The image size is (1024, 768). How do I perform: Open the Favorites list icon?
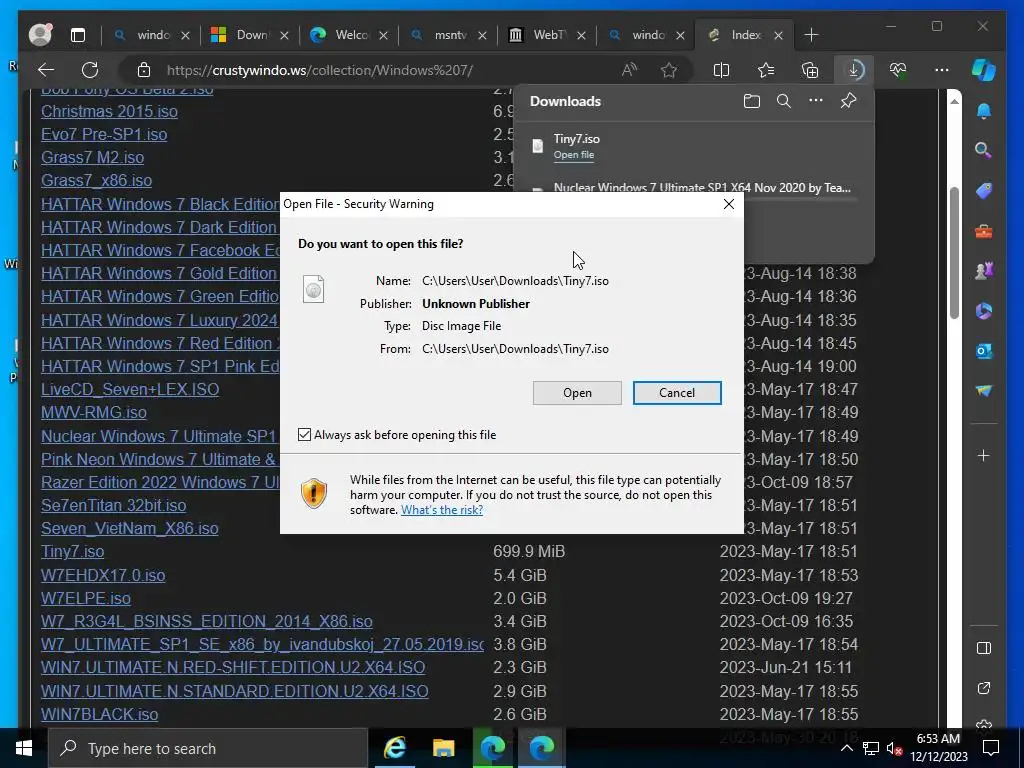tap(765, 70)
